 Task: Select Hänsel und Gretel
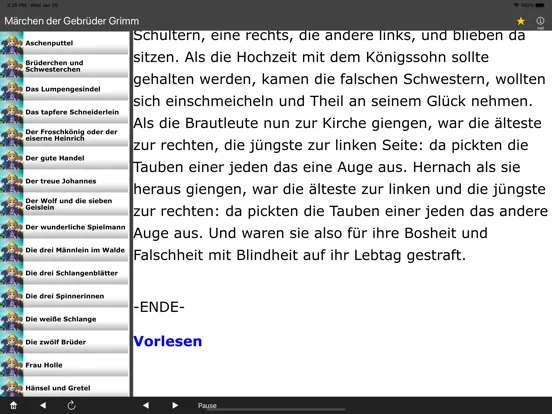65,387
